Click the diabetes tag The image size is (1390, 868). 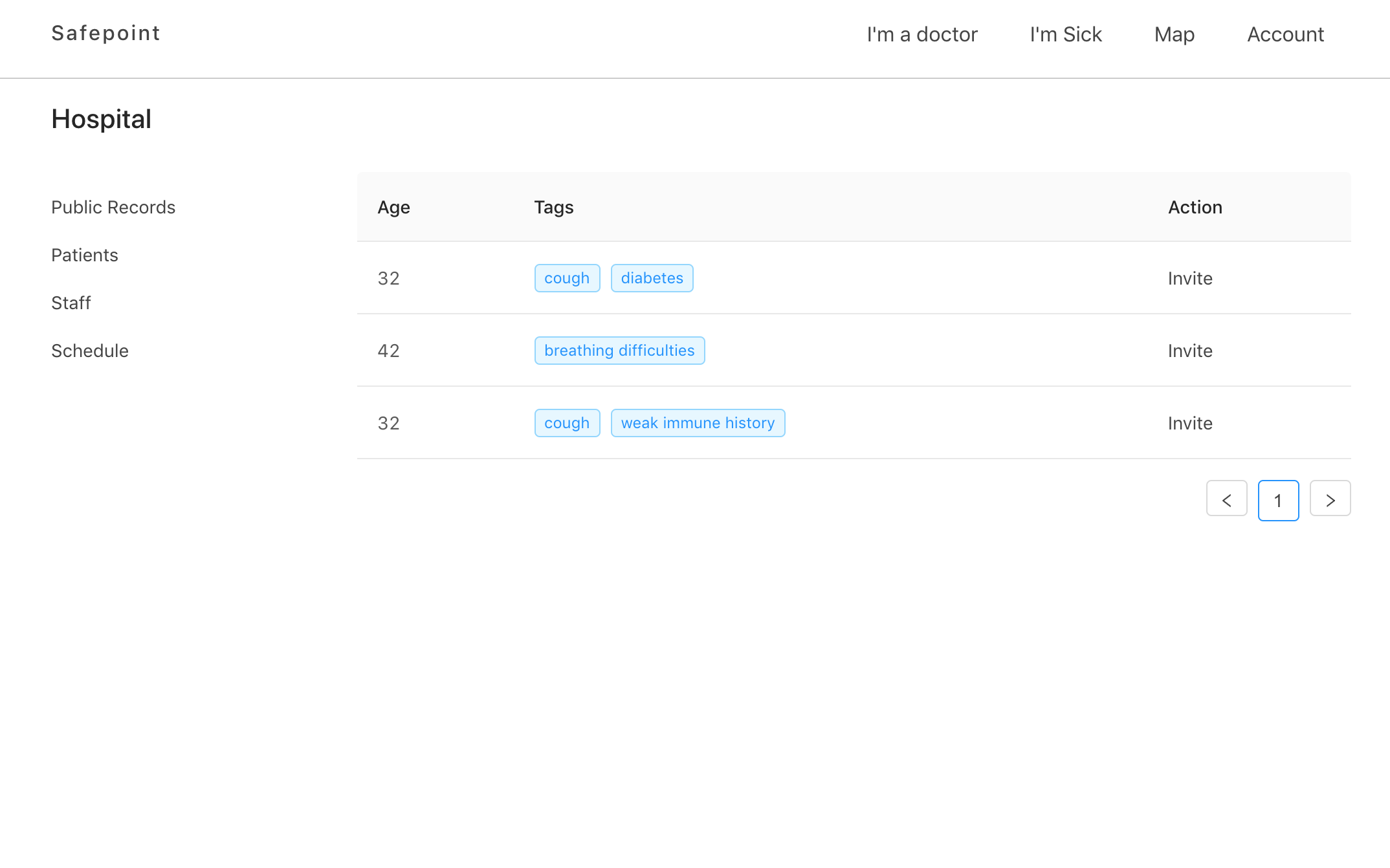652,278
